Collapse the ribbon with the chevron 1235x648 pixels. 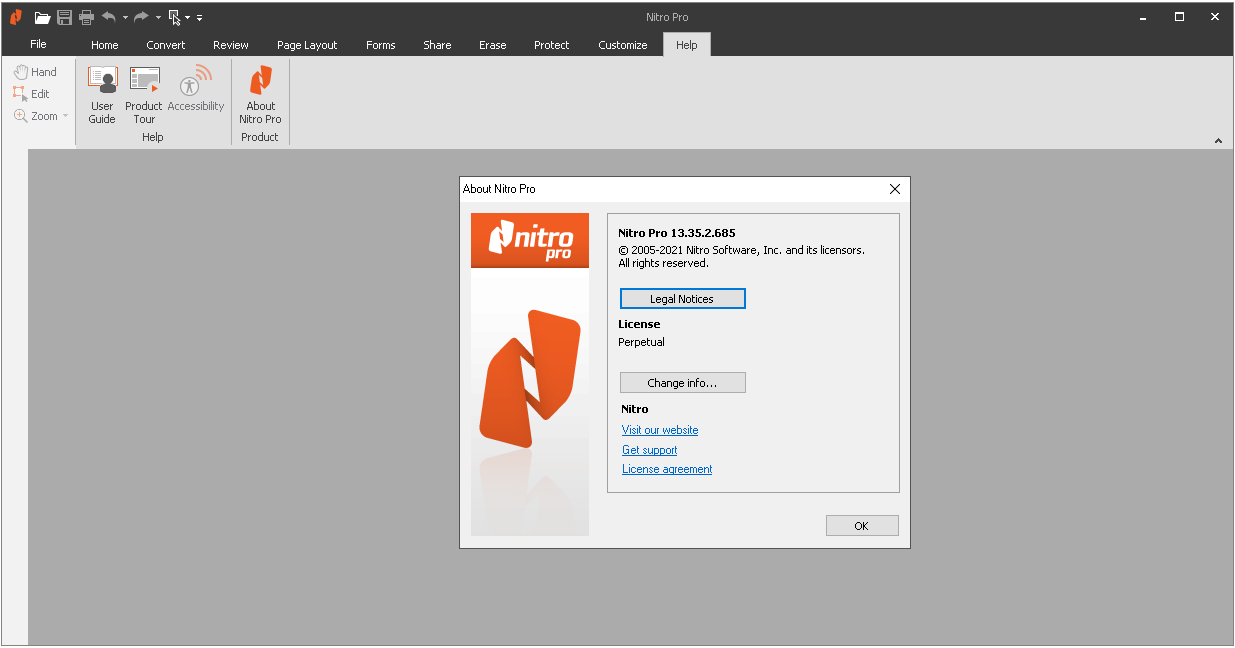(x=1218, y=141)
